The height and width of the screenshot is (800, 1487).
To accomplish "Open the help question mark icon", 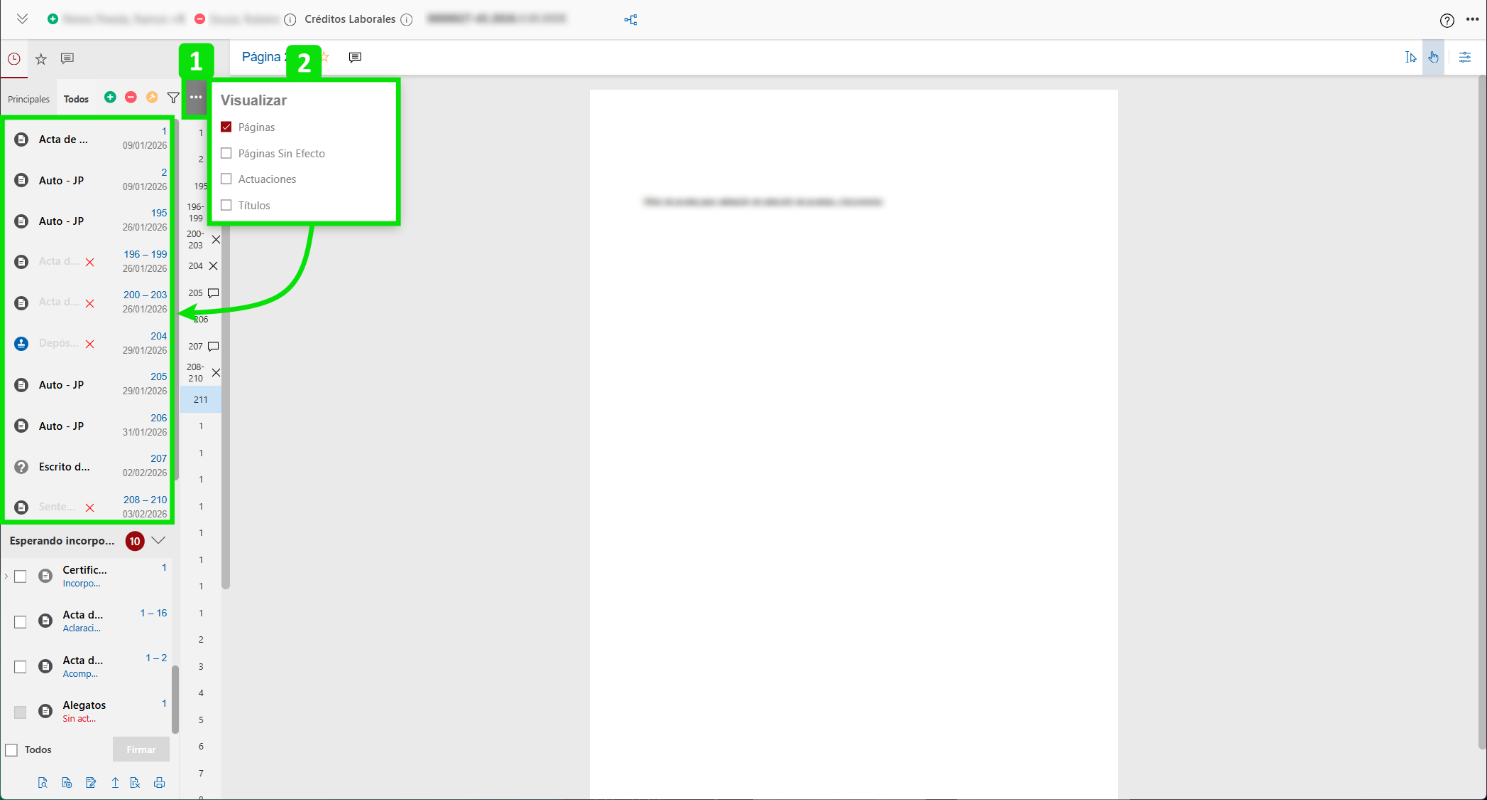I will point(1446,20).
